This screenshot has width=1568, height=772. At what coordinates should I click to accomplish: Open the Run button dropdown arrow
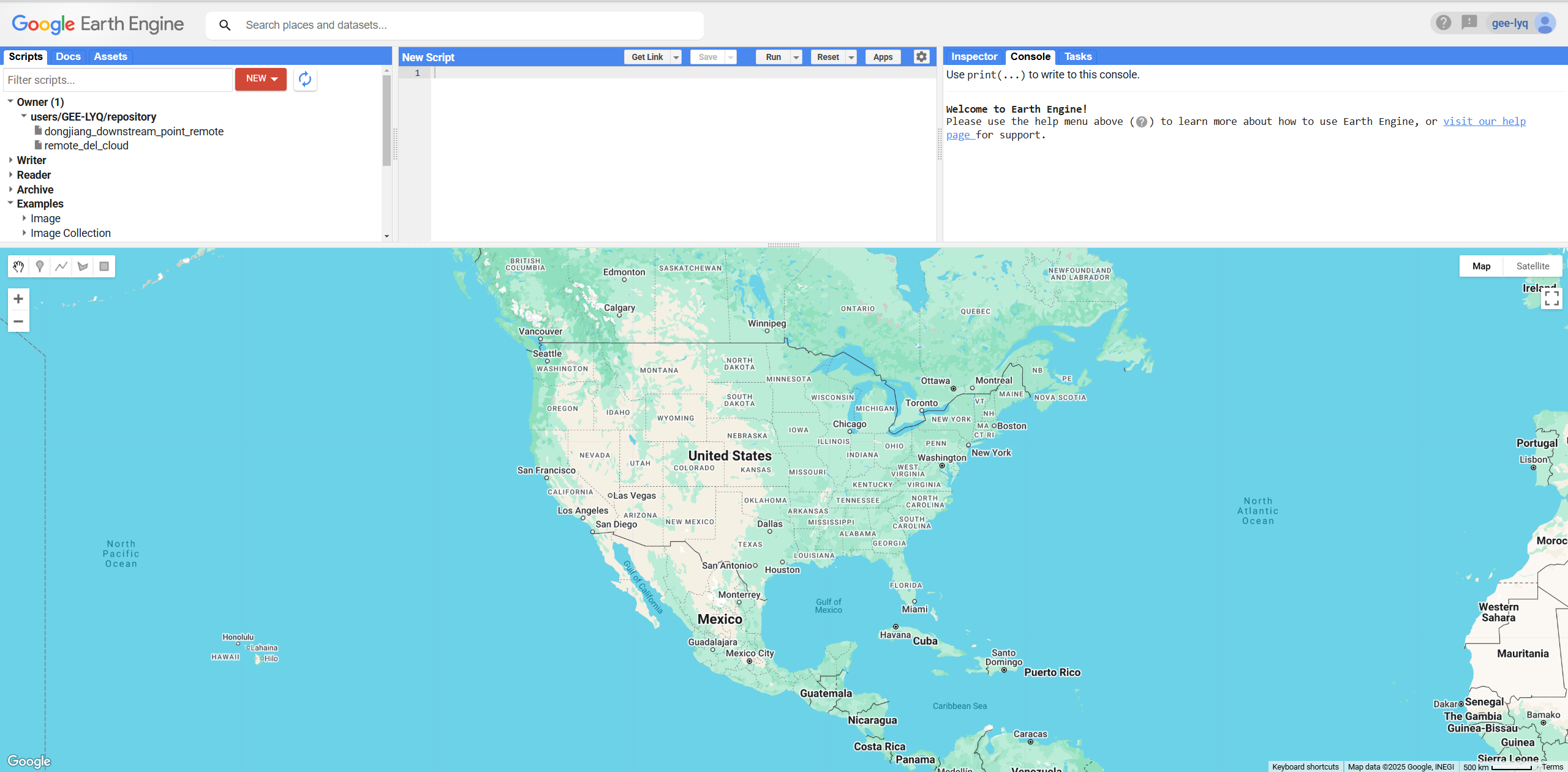click(x=796, y=57)
